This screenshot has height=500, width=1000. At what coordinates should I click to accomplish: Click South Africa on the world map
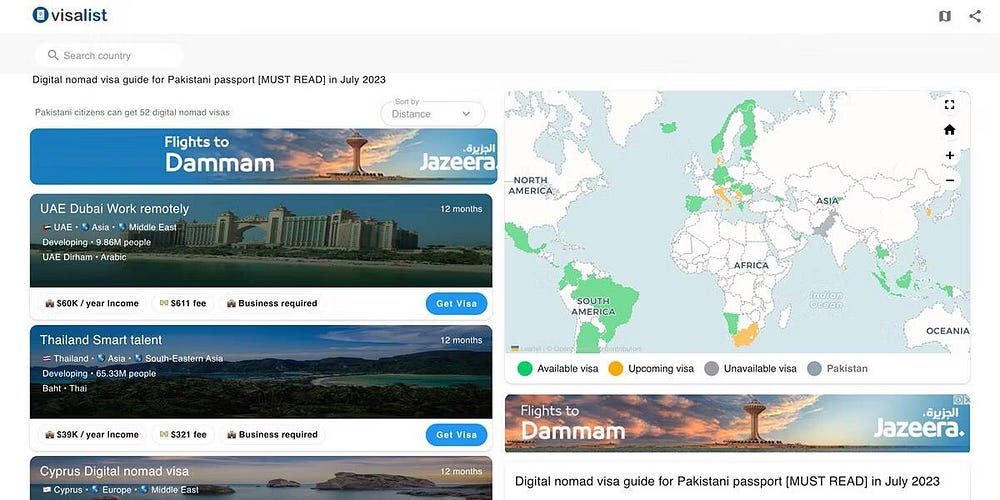745,334
